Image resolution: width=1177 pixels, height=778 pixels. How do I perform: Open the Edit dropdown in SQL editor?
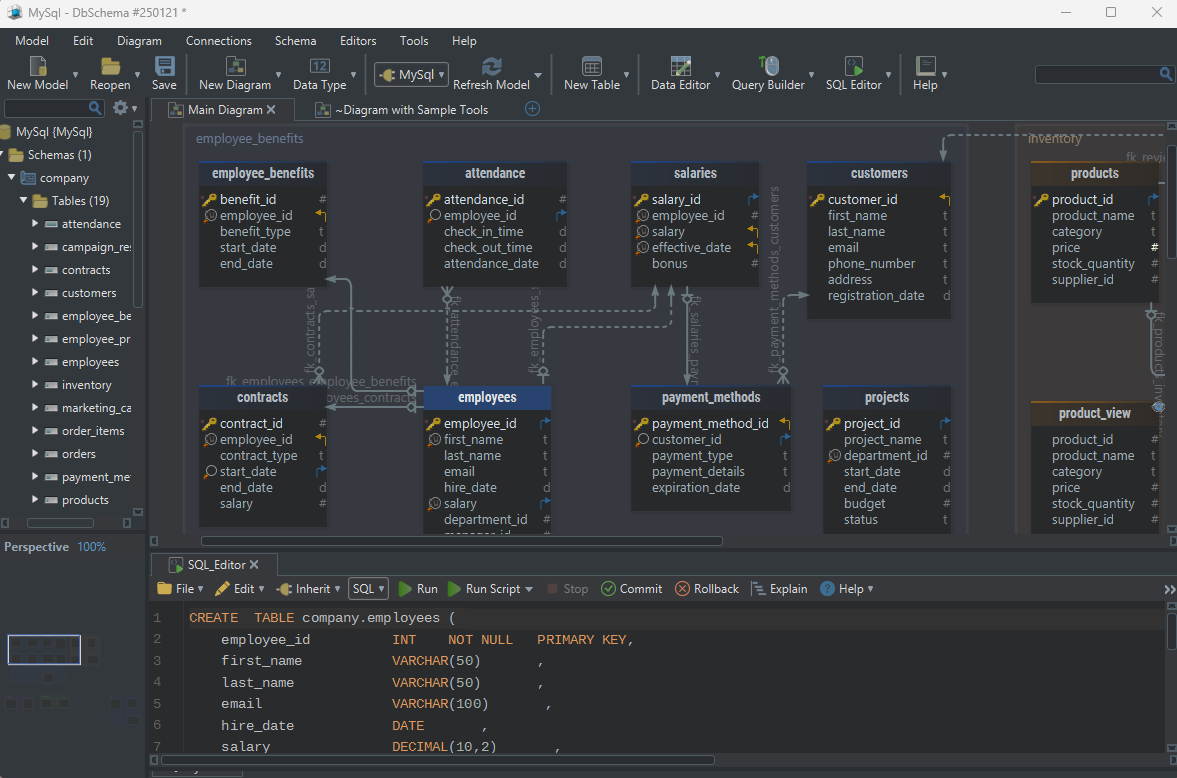(239, 589)
